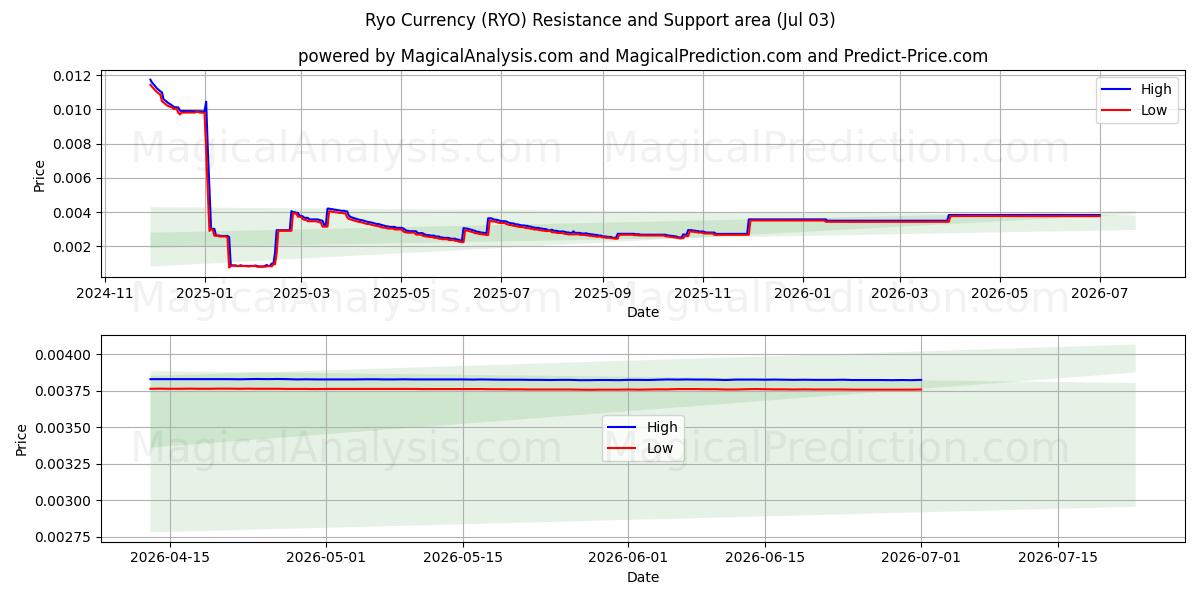The width and height of the screenshot is (1200, 600).
Task: Click 'High' in the top chart legend
Action: coord(1156,89)
